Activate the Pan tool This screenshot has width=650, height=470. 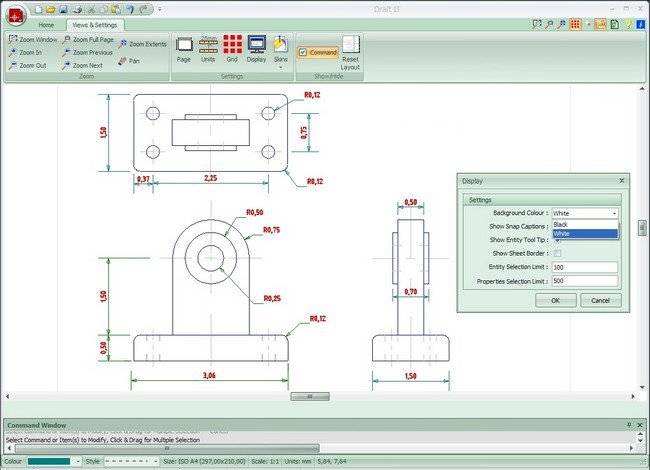(x=128, y=60)
